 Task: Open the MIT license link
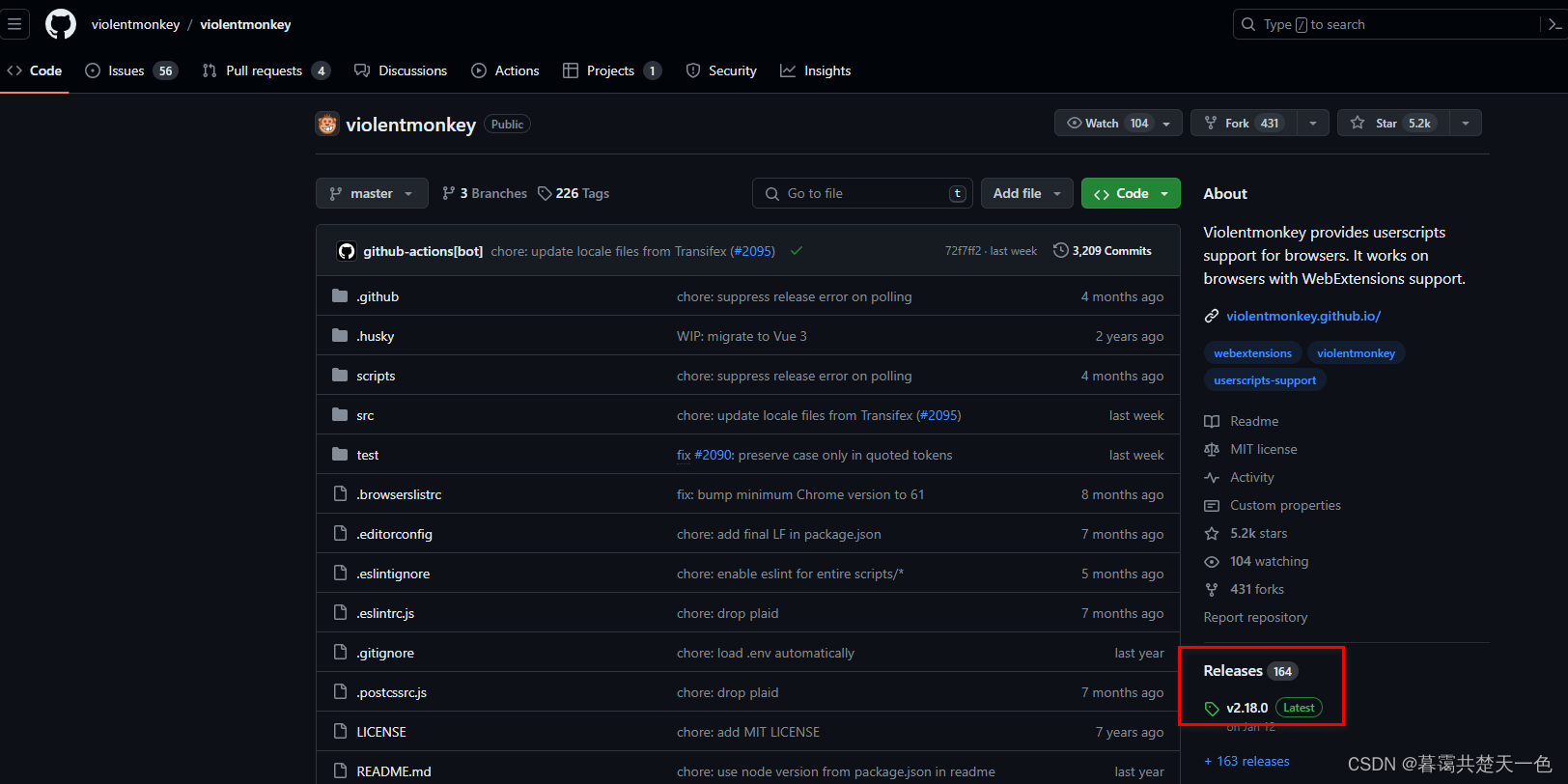(1250, 449)
